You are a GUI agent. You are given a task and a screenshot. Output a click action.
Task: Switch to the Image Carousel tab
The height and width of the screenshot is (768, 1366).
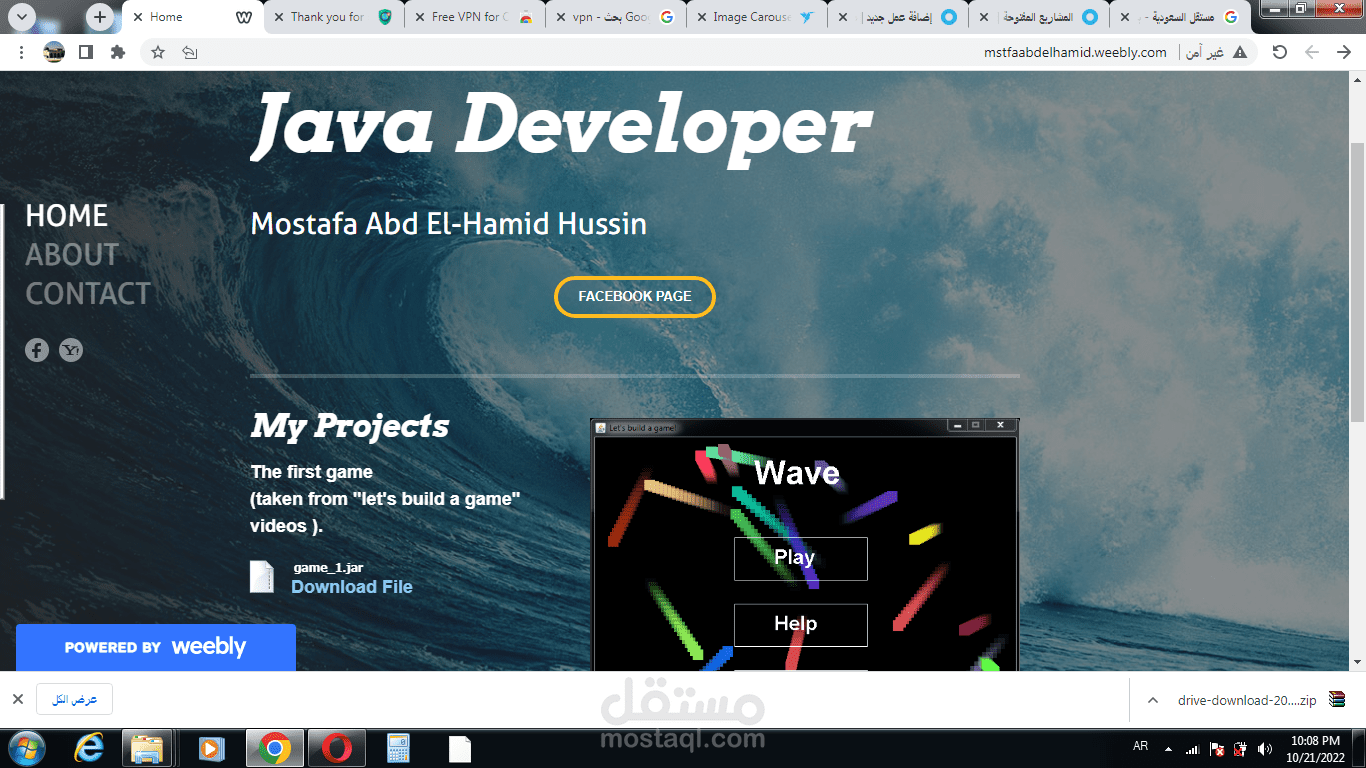coord(757,17)
